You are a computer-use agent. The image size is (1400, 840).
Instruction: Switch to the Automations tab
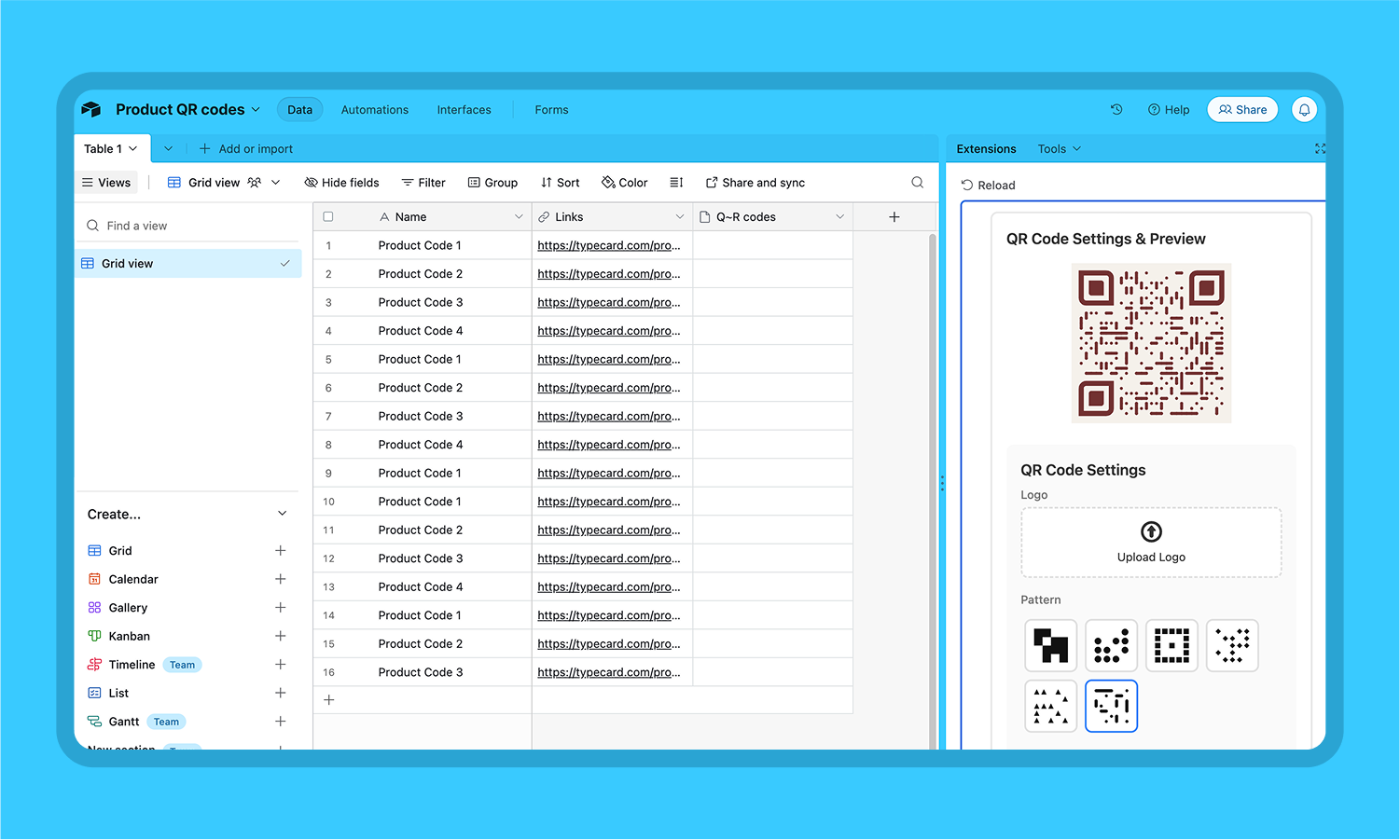tap(374, 109)
